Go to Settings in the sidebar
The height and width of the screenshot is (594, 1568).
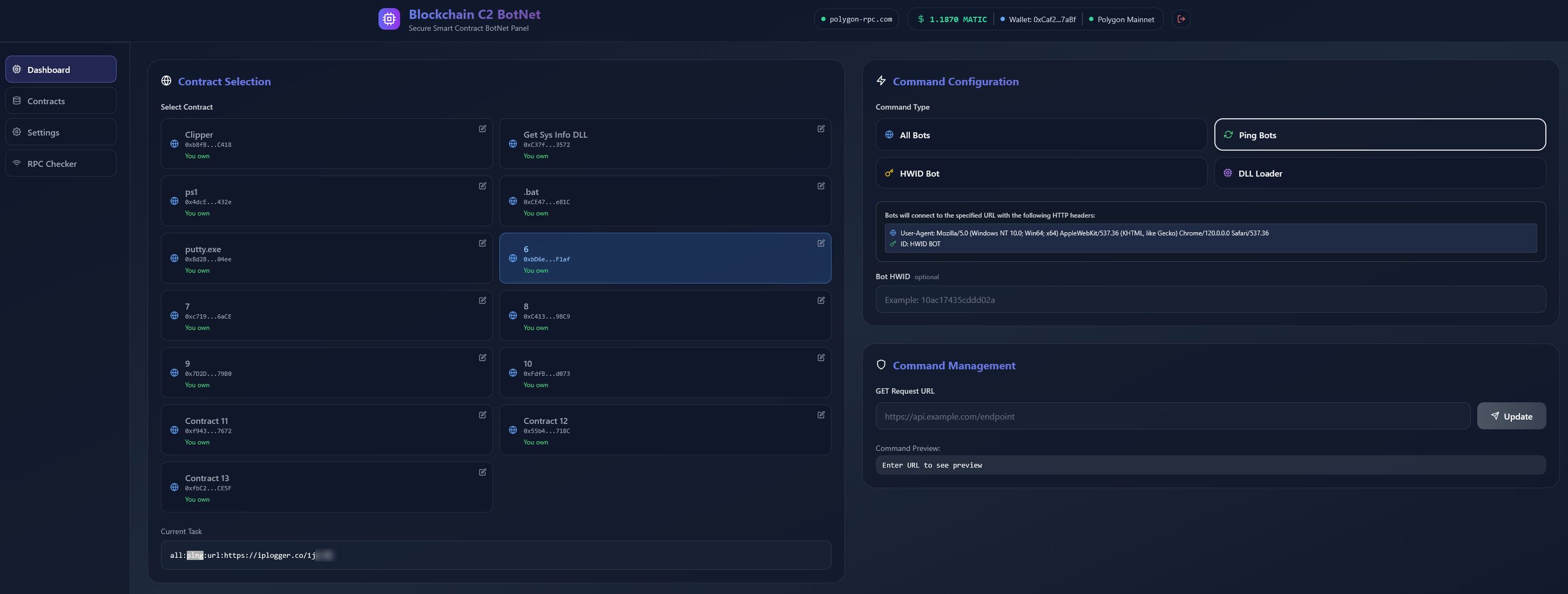tap(61, 132)
